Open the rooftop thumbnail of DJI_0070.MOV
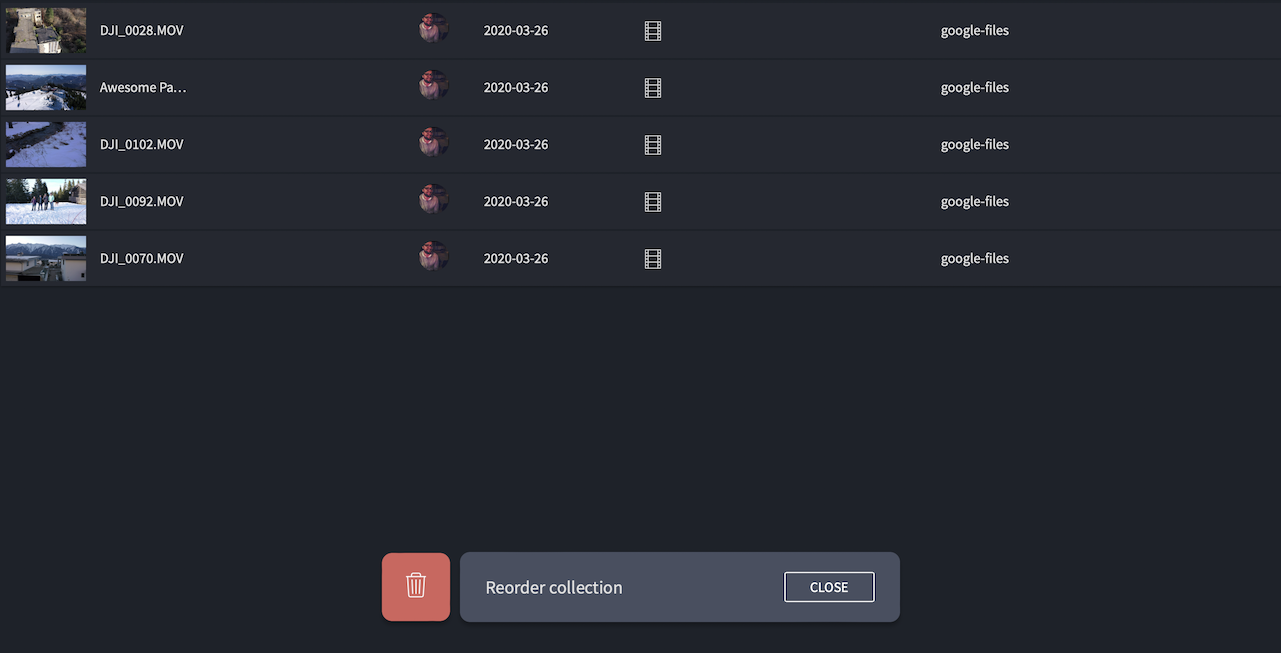This screenshot has height=653, width=1281. point(45,258)
